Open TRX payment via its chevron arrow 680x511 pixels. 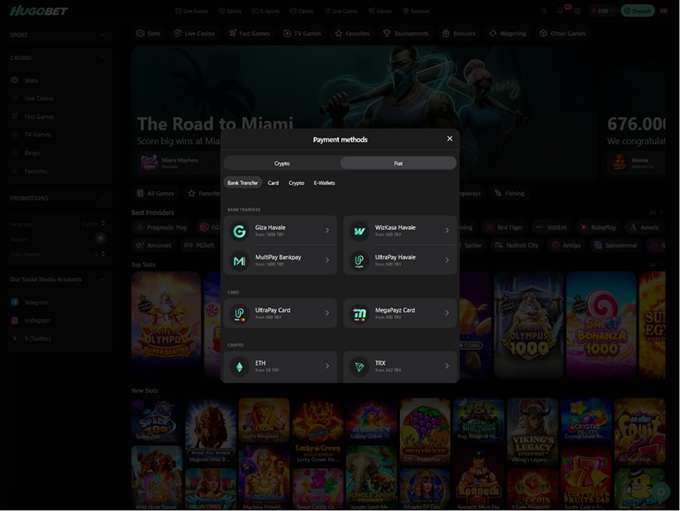(447, 366)
